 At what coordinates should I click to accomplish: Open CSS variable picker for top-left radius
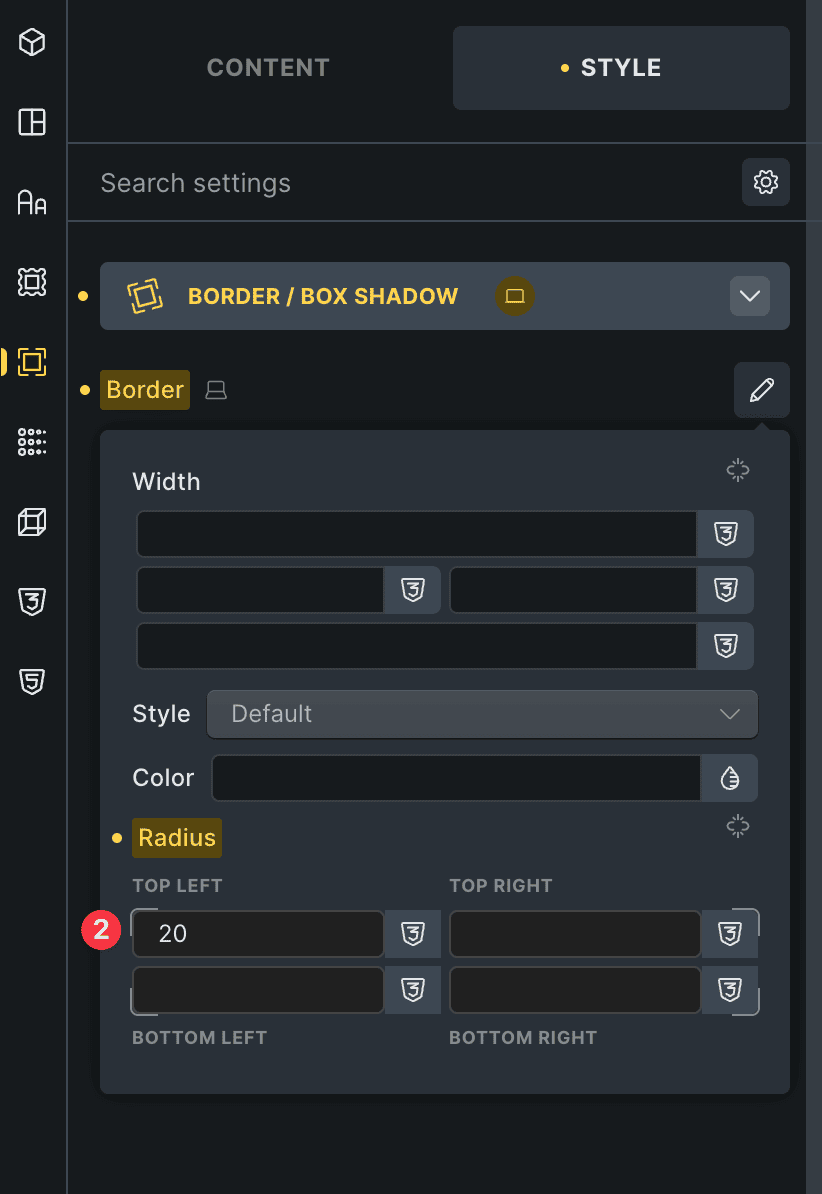pyautogui.click(x=412, y=934)
